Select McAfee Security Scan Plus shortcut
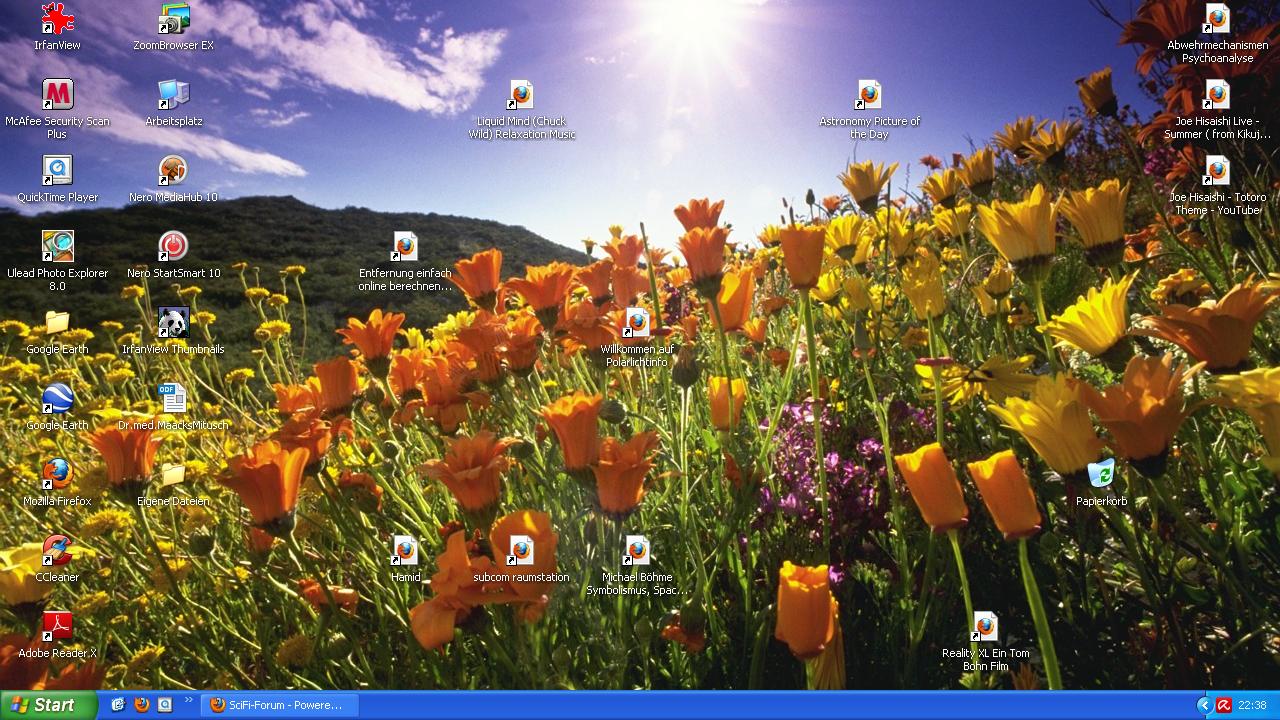1280x720 pixels. coord(57,96)
